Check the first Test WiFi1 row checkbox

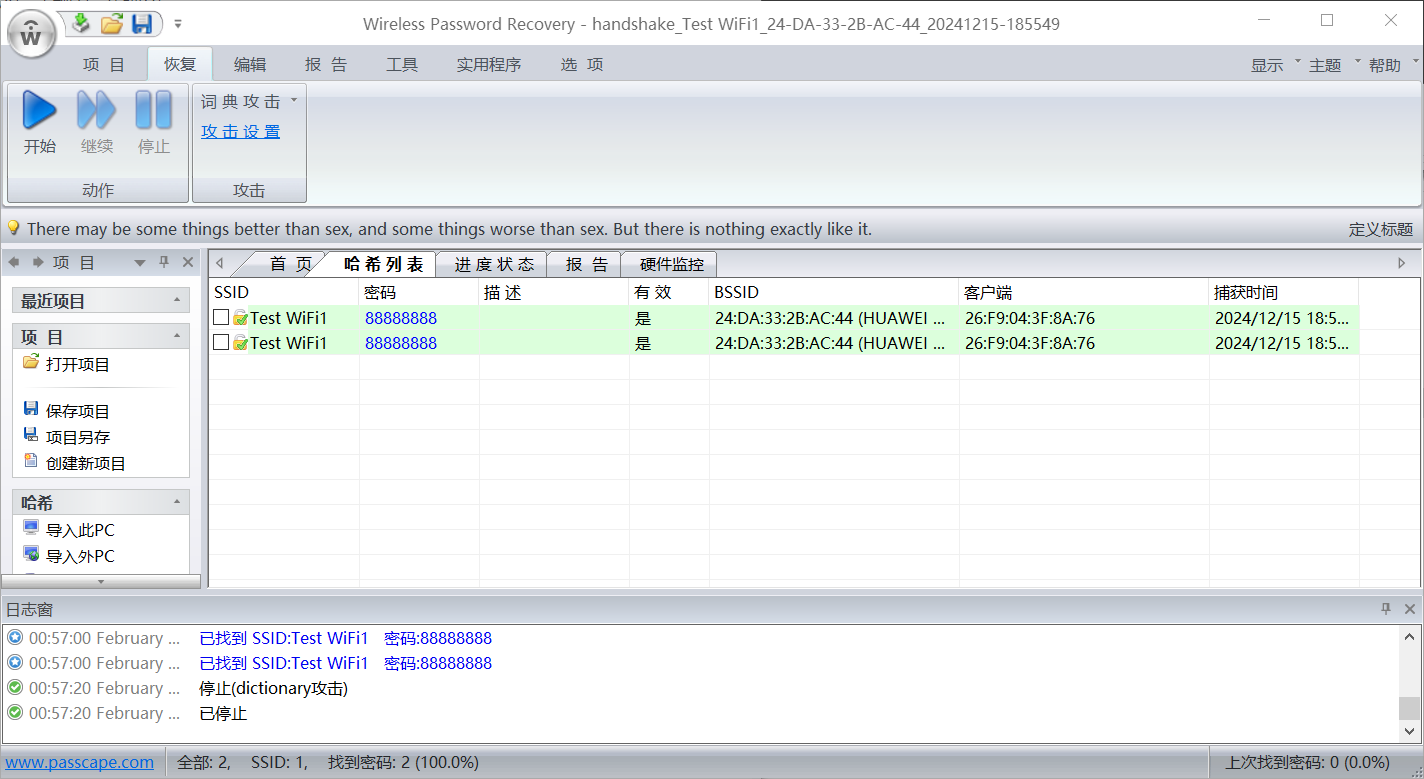[219, 317]
